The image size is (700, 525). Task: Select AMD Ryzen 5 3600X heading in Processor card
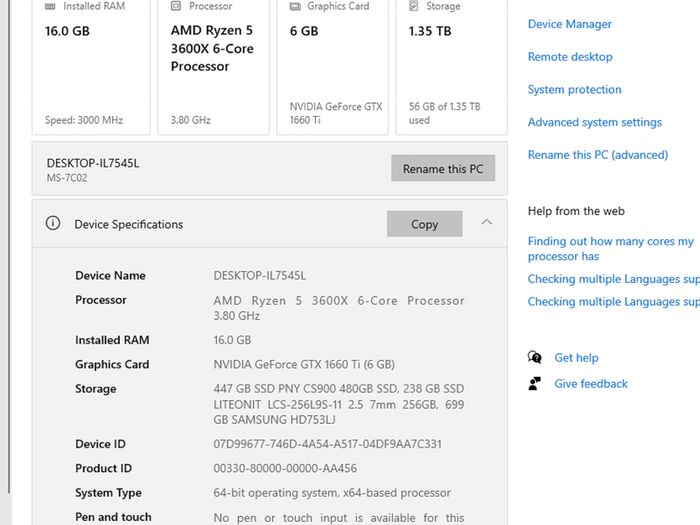pyautogui.click(x=212, y=48)
